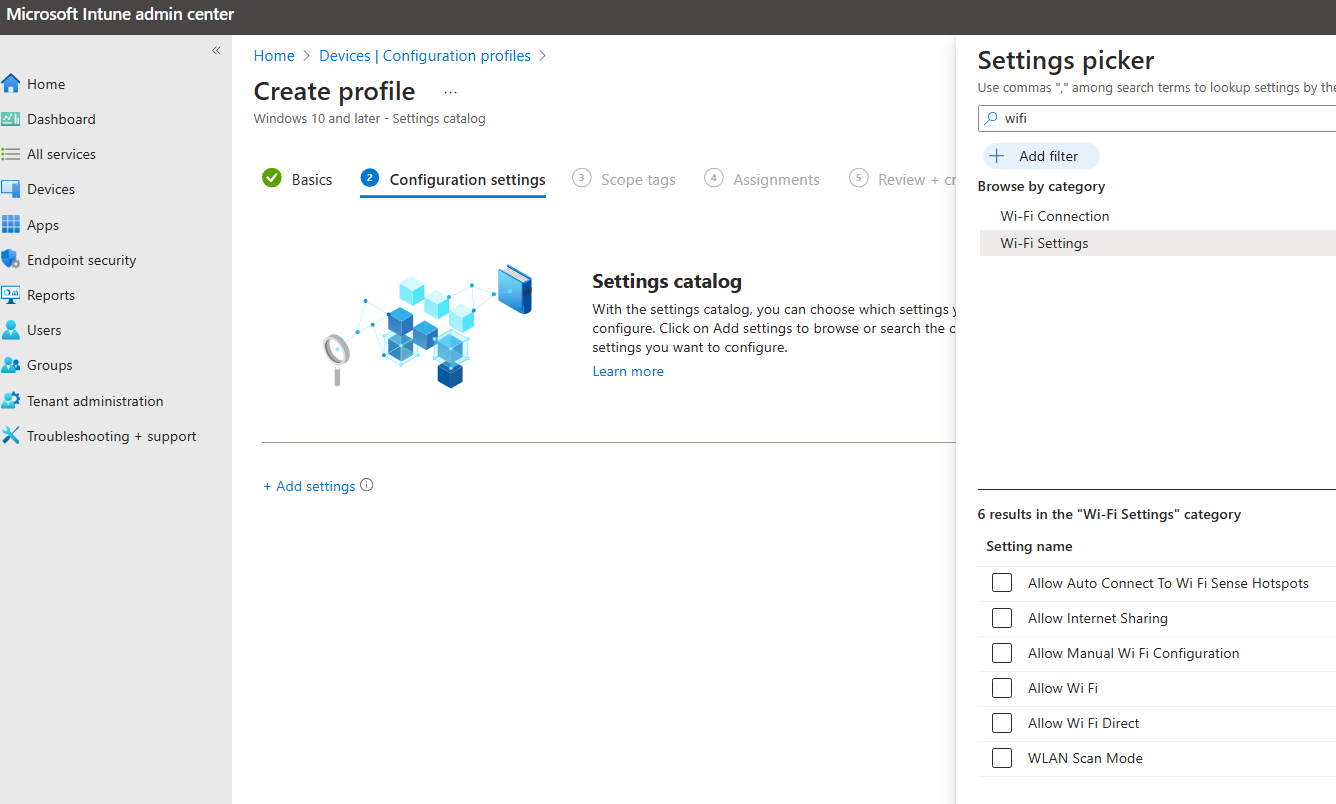The image size is (1336, 804).
Task: Open the Assignments step tab
Action: pyautogui.click(x=762, y=179)
